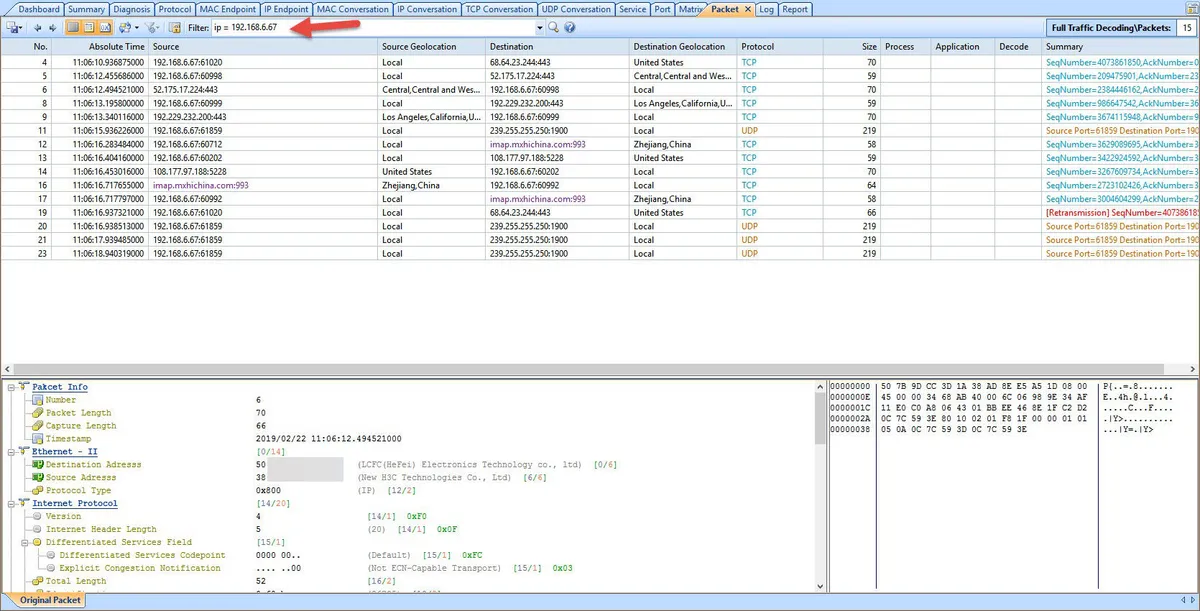Click the magnifier icon to apply filter
This screenshot has height=611, width=1200.
click(553, 28)
